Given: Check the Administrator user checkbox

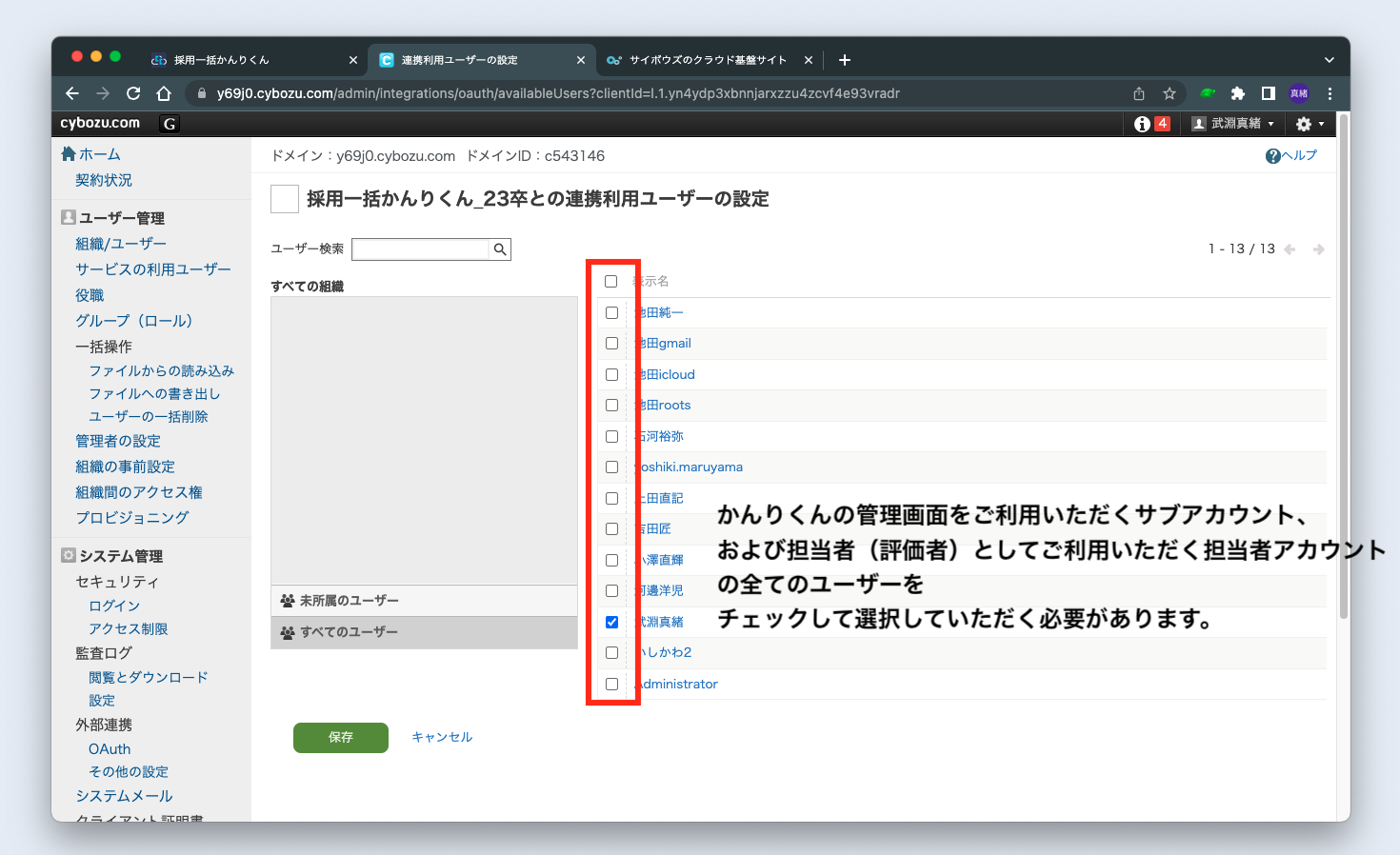Looking at the screenshot, I should coord(611,684).
